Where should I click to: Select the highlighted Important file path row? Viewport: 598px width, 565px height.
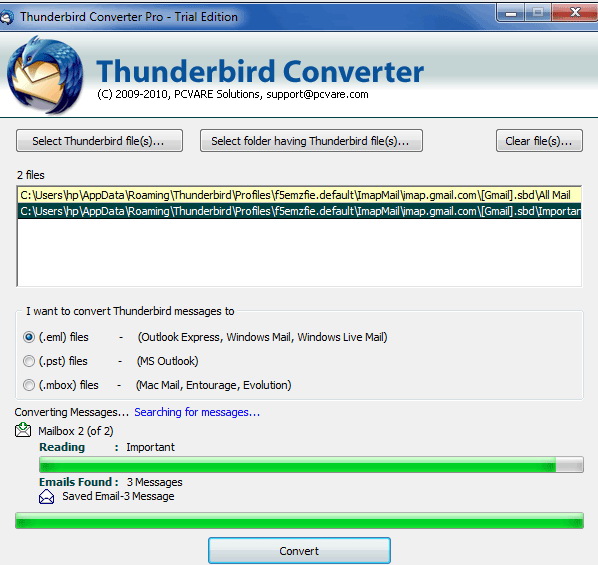pyautogui.click(x=299, y=211)
